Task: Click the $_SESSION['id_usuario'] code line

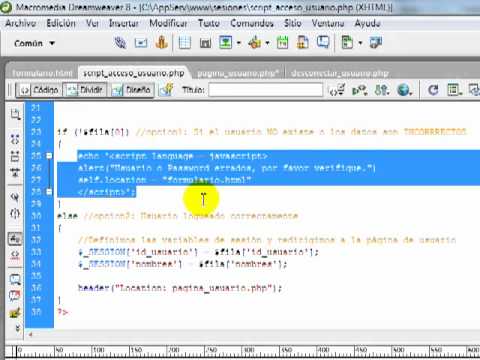Action: point(199,252)
